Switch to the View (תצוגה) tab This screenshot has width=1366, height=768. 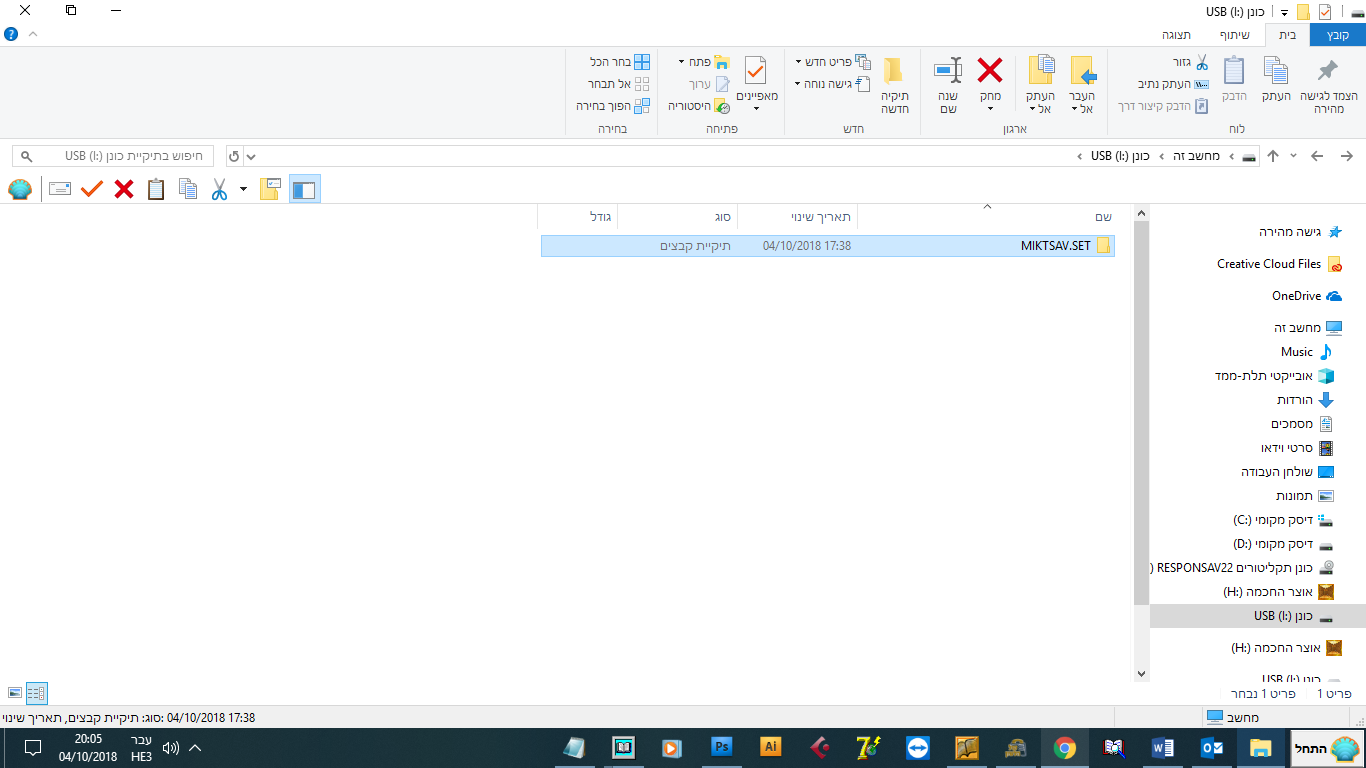pos(1176,35)
